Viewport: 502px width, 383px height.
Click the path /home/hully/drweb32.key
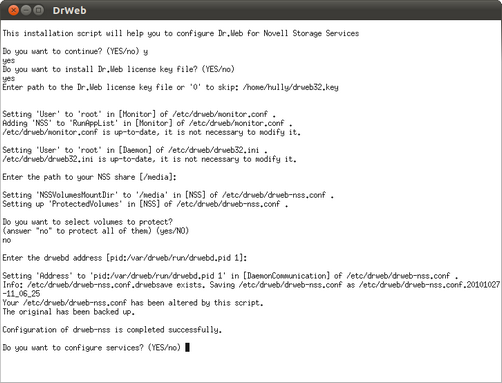click(x=290, y=87)
